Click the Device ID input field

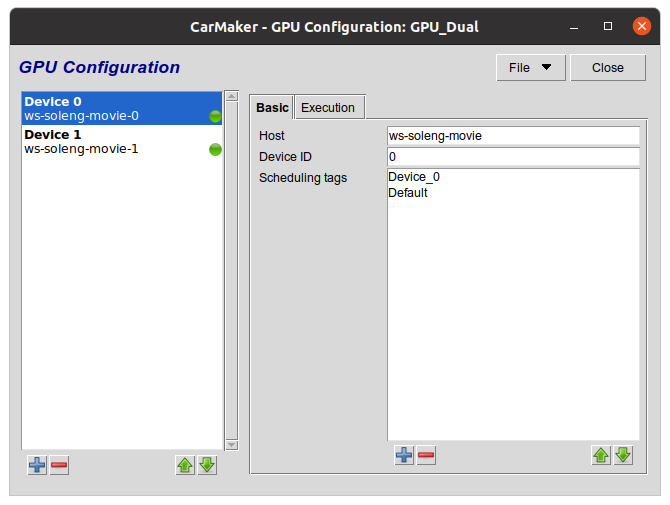tap(512, 157)
